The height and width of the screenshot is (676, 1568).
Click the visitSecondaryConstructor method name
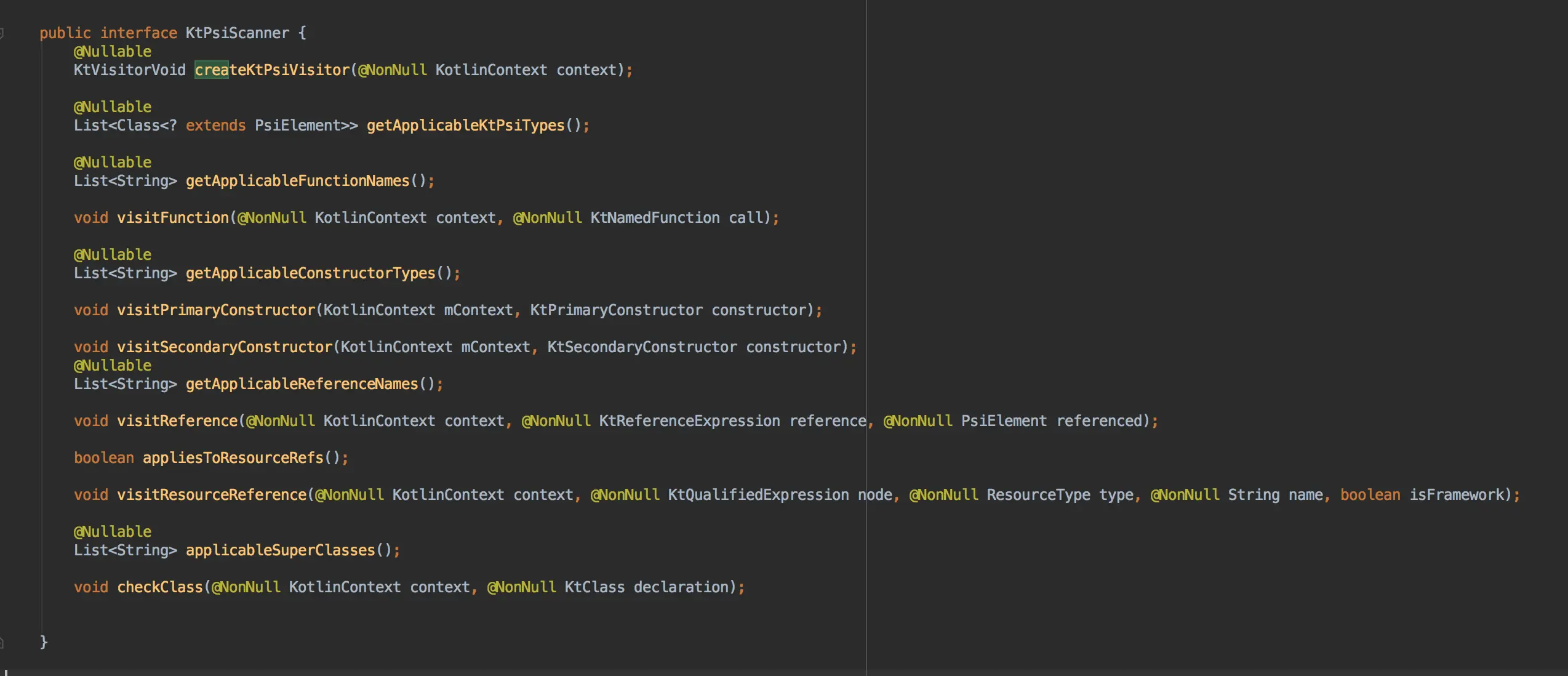pyautogui.click(x=225, y=347)
